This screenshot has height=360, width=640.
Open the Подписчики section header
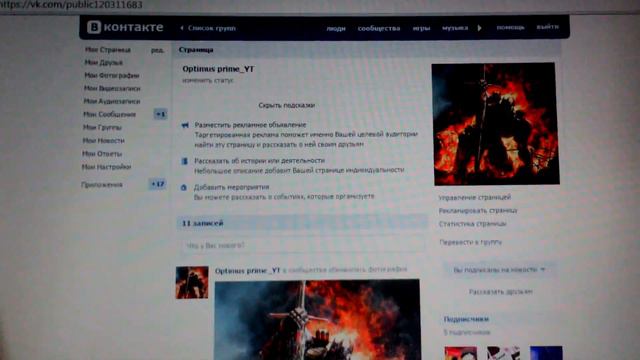466,319
